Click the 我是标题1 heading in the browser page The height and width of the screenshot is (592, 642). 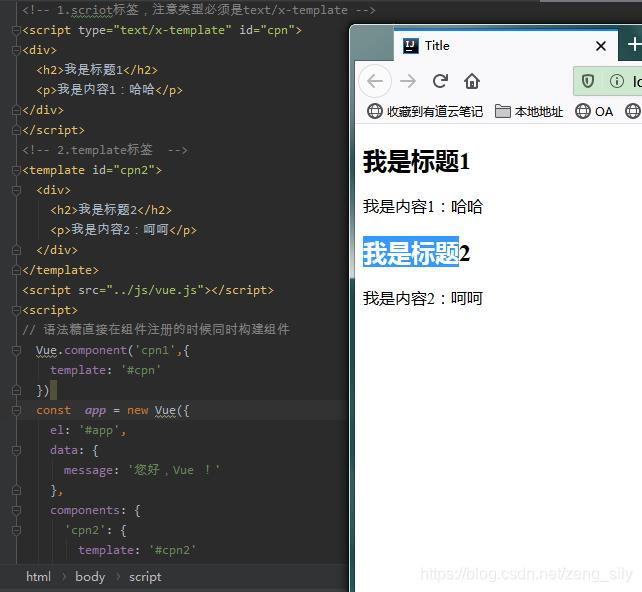[x=416, y=161]
